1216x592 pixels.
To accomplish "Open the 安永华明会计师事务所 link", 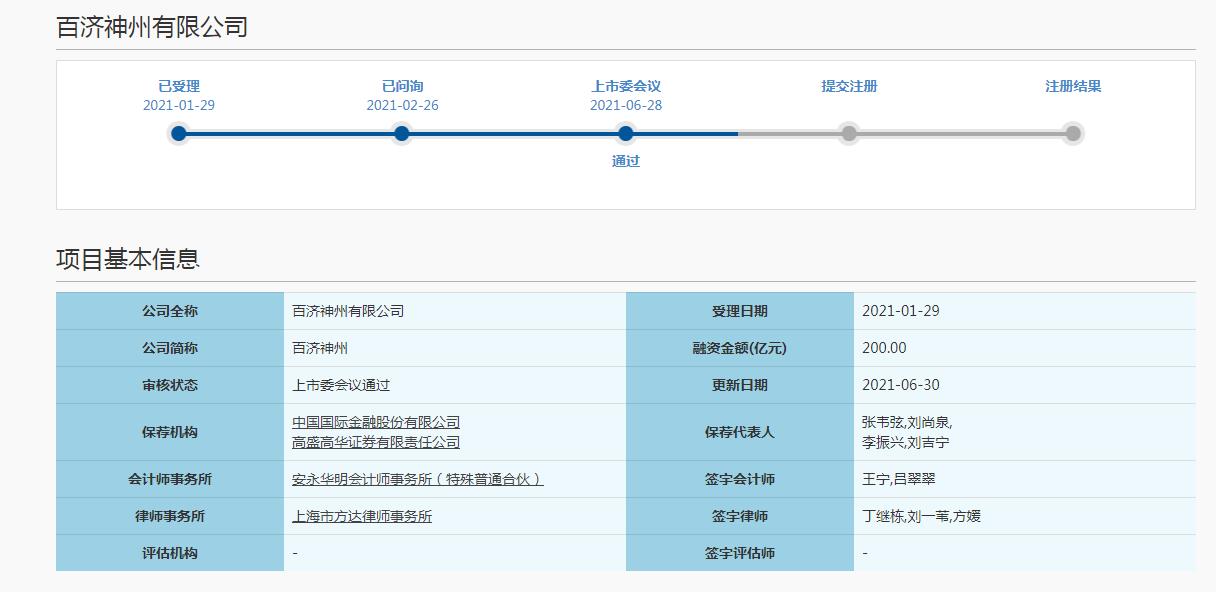I will point(418,480).
